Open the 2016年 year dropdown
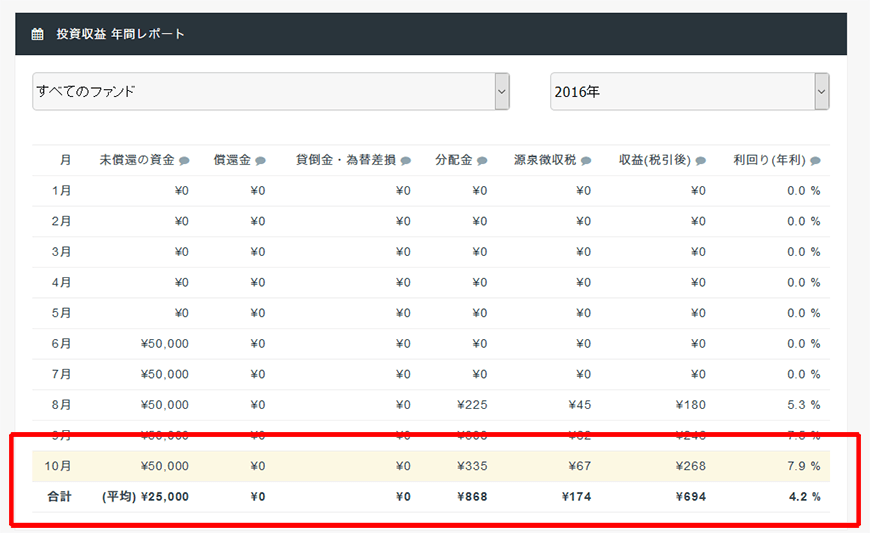The image size is (870, 533). [x=690, y=91]
